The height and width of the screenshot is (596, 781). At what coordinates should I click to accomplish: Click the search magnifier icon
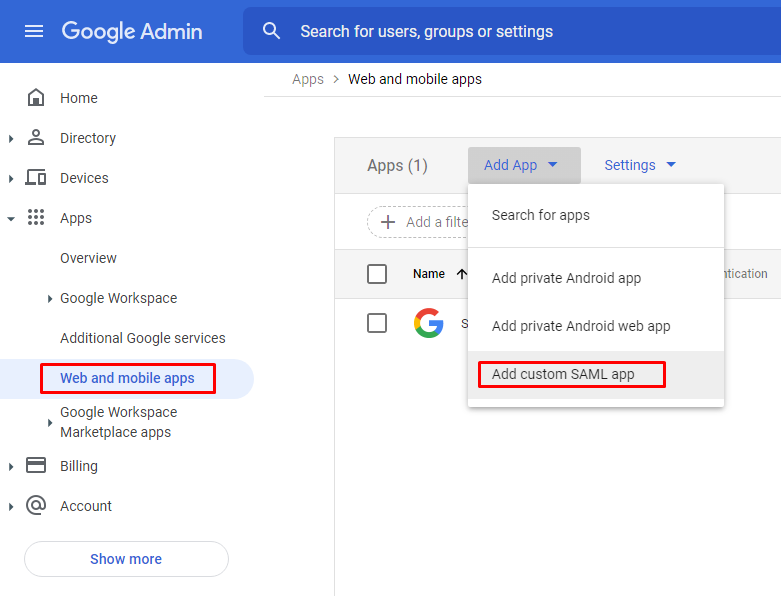point(271,31)
